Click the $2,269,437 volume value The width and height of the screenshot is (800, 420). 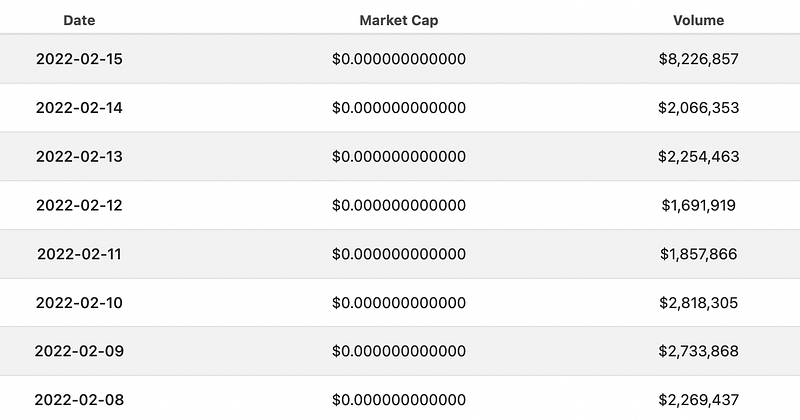[698, 400]
